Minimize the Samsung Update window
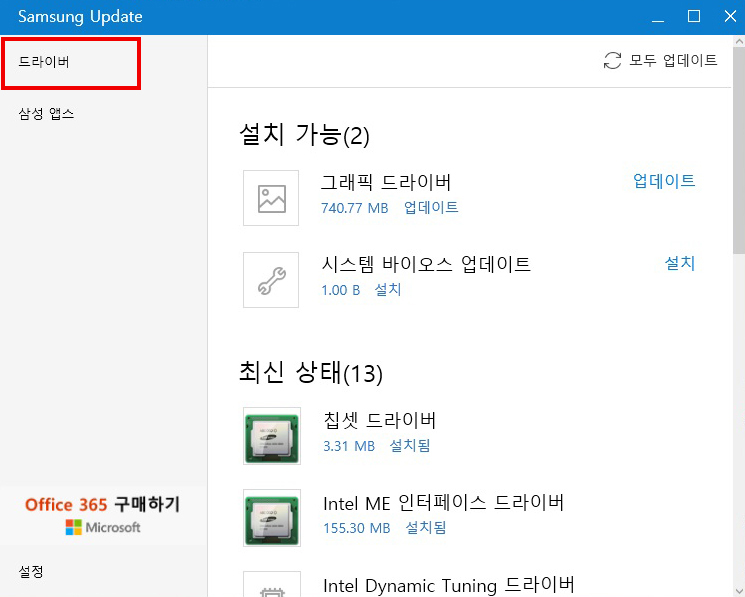745x597 pixels. click(658, 17)
